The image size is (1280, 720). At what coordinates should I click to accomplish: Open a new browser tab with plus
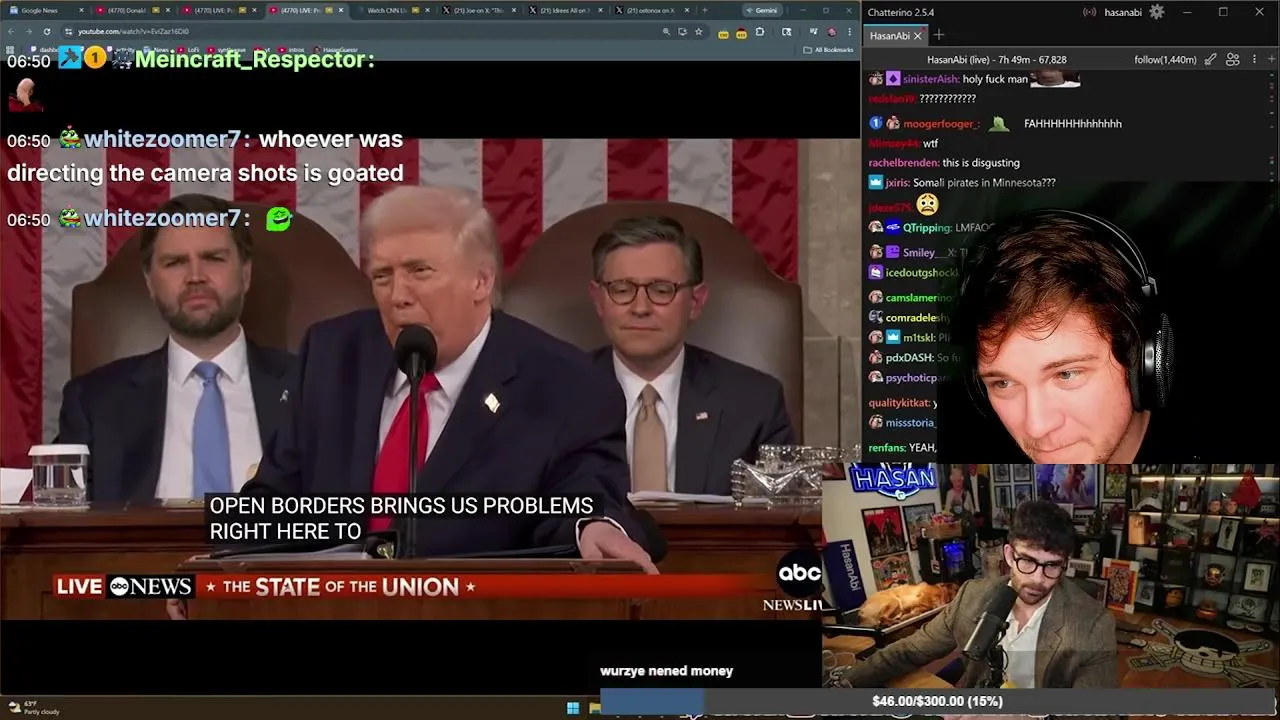pyautogui.click(x=705, y=10)
